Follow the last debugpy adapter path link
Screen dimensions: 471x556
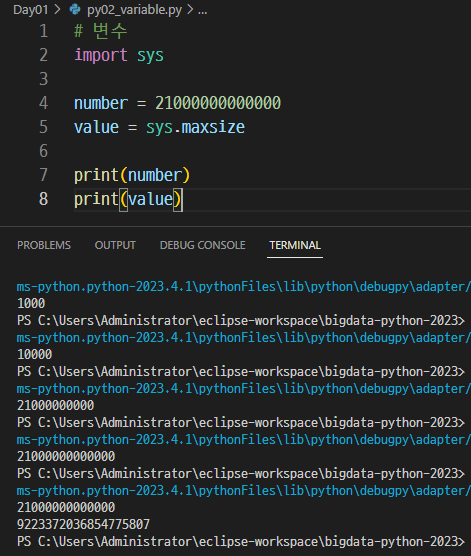[x=244, y=491]
